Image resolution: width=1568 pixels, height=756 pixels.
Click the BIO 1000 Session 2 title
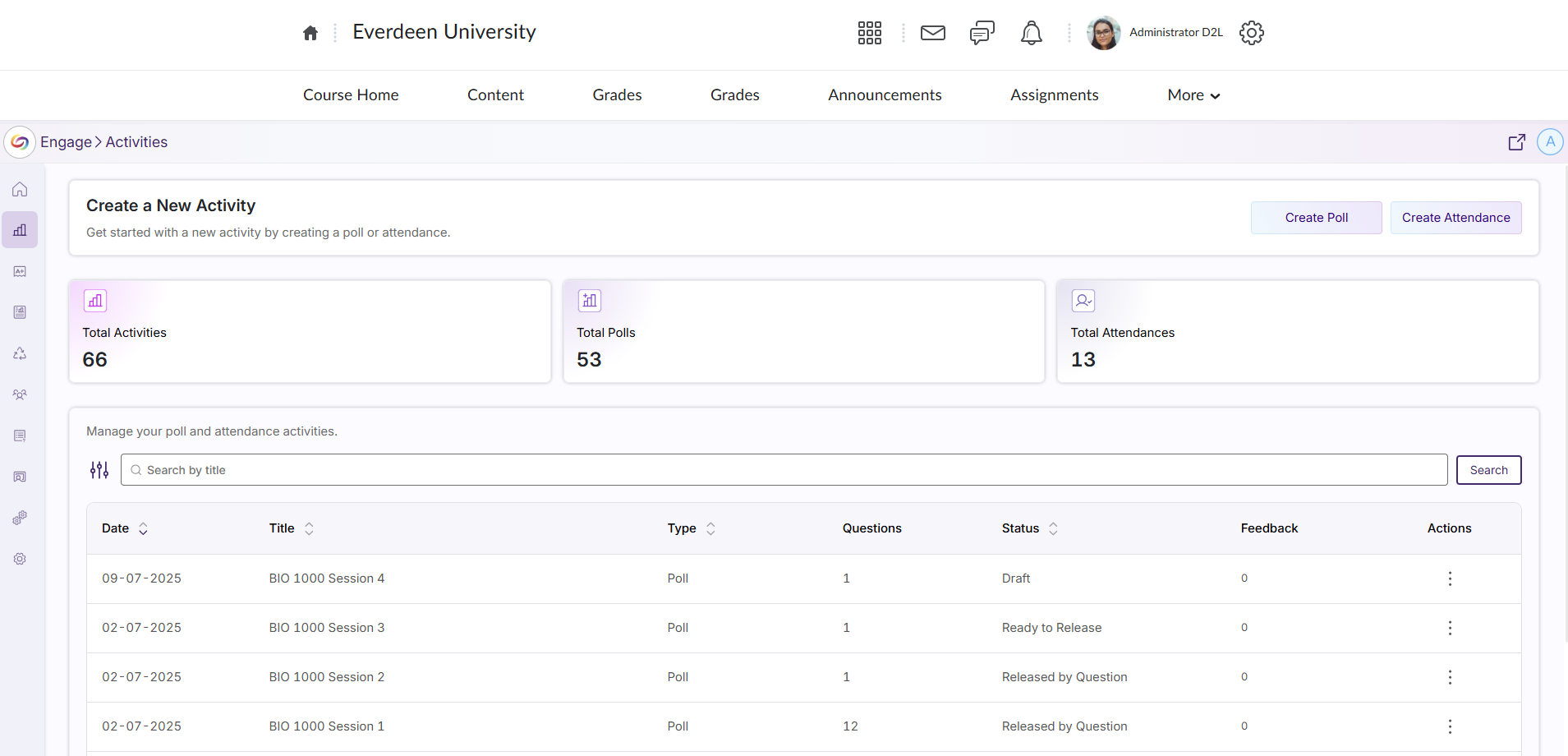[327, 677]
